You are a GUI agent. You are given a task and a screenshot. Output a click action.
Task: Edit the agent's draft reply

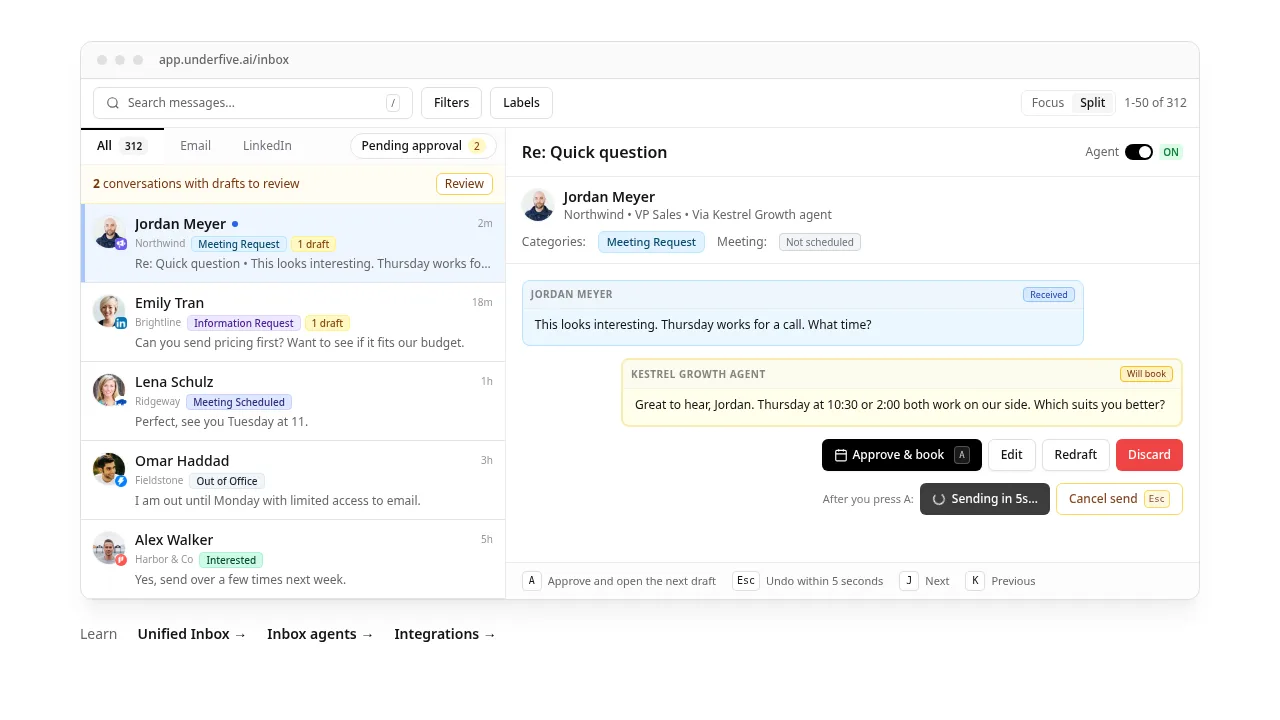1012,455
